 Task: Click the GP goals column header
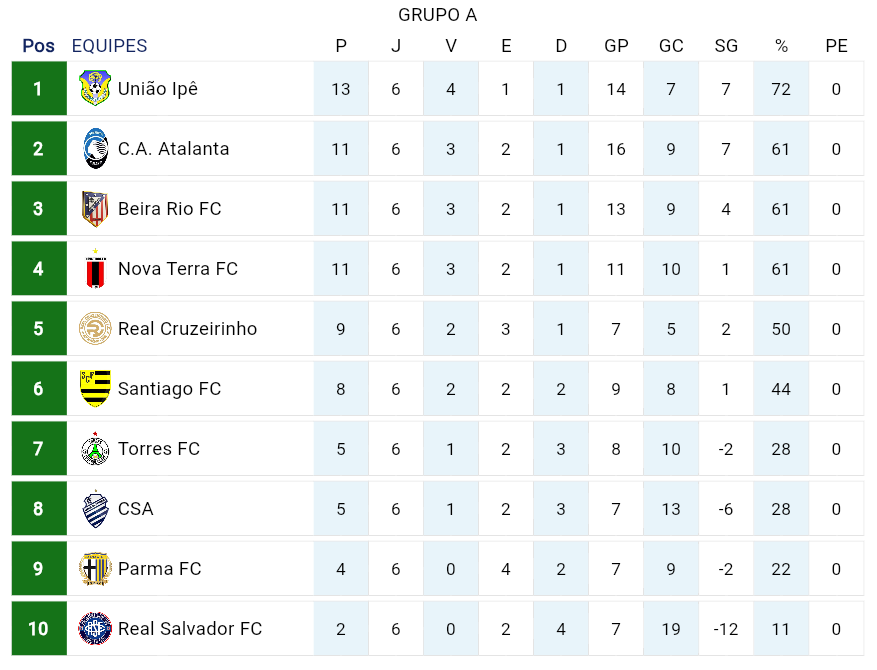(616, 46)
